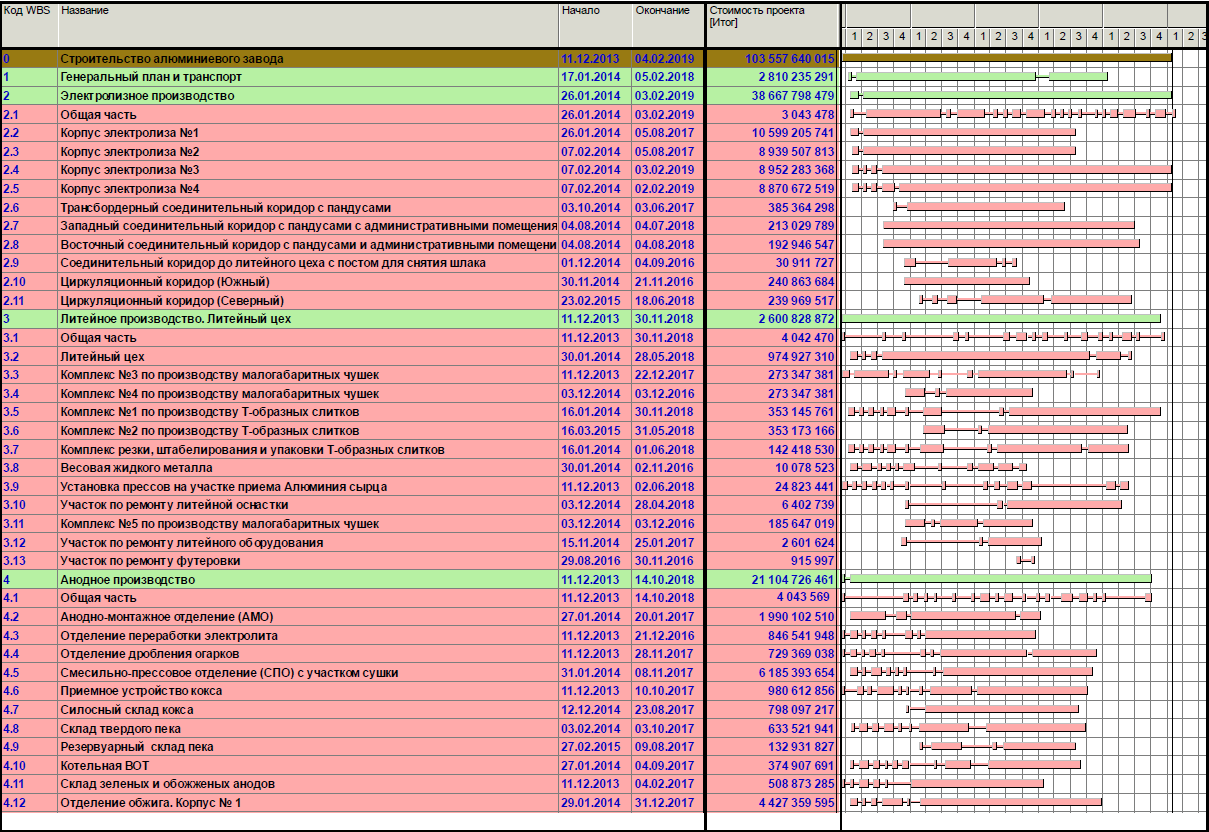Image resolution: width=1209 pixels, height=832 pixels.
Task: Click the 'Начало' column header
Action: coord(595,25)
